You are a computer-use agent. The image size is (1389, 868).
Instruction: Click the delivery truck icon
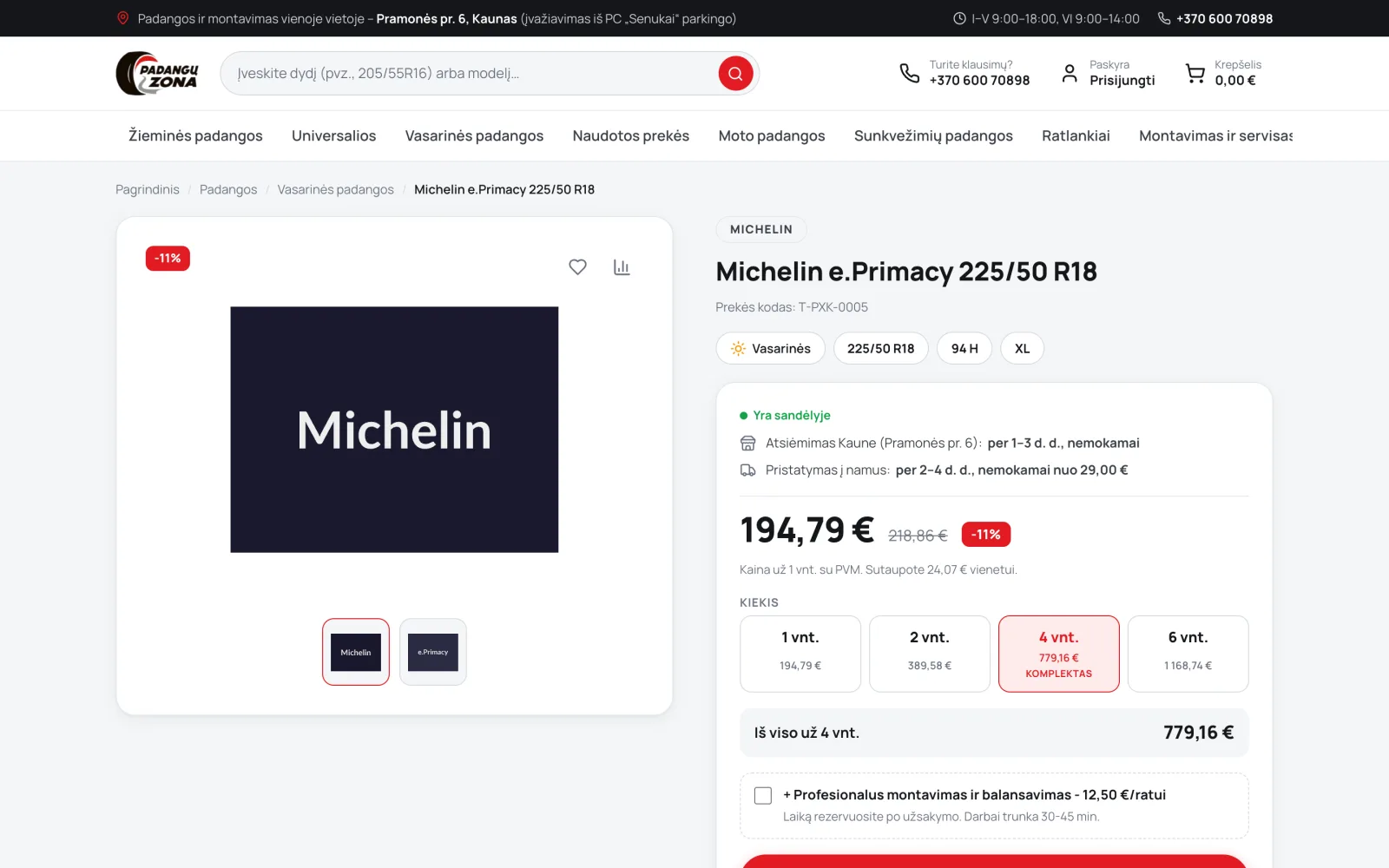click(x=747, y=470)
